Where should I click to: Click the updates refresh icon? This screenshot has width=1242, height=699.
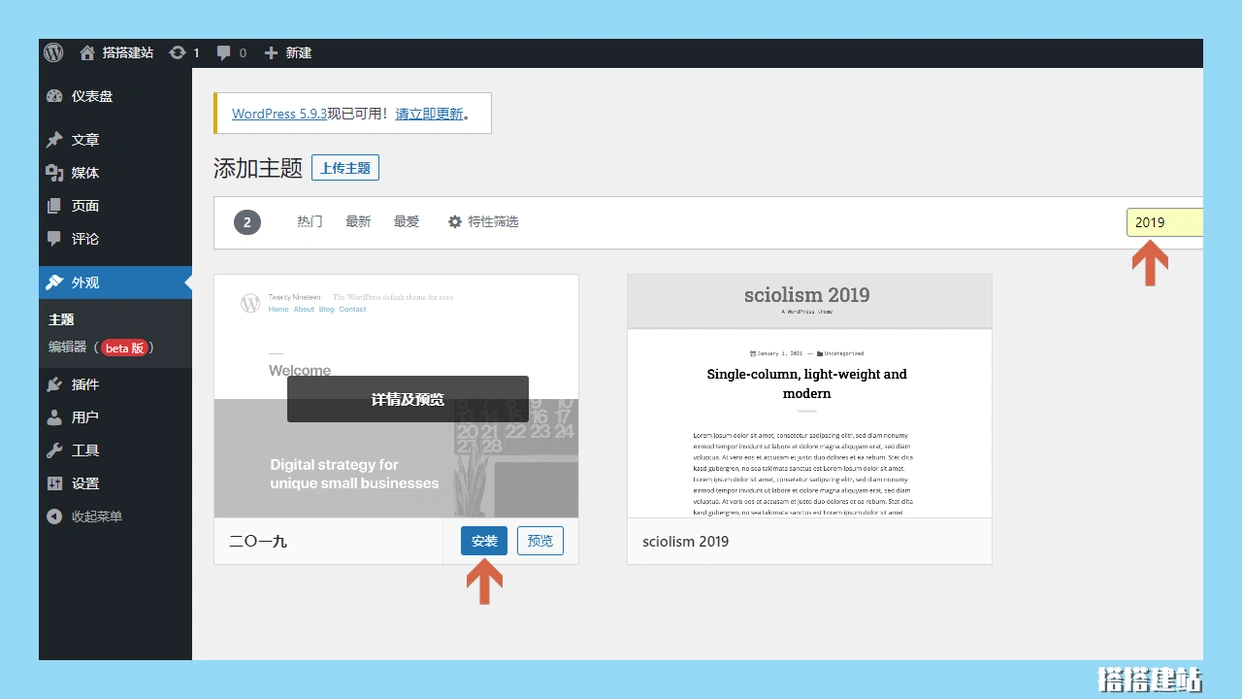click(x=178, y=53)
